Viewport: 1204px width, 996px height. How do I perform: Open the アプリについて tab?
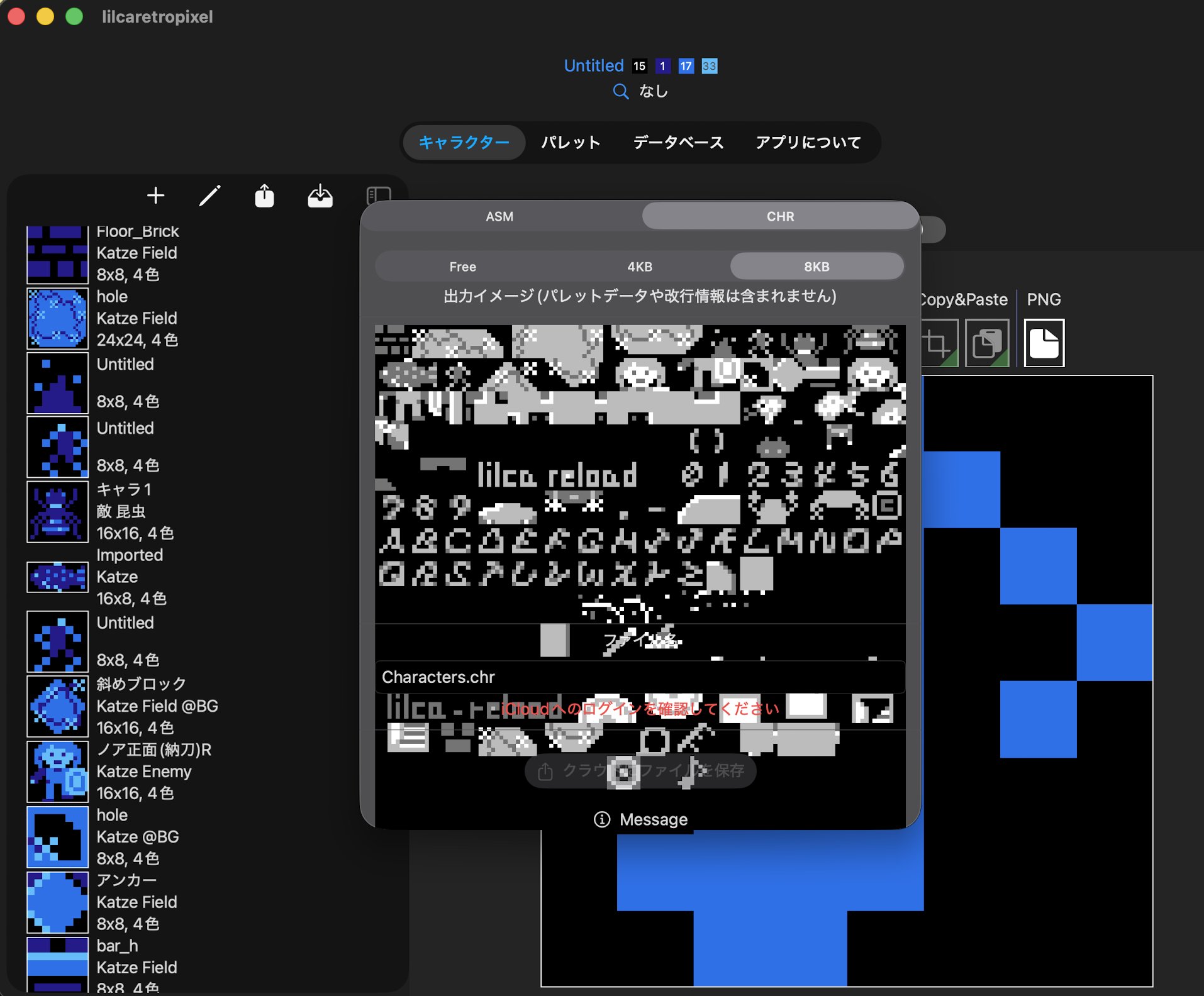click(808, 142)
